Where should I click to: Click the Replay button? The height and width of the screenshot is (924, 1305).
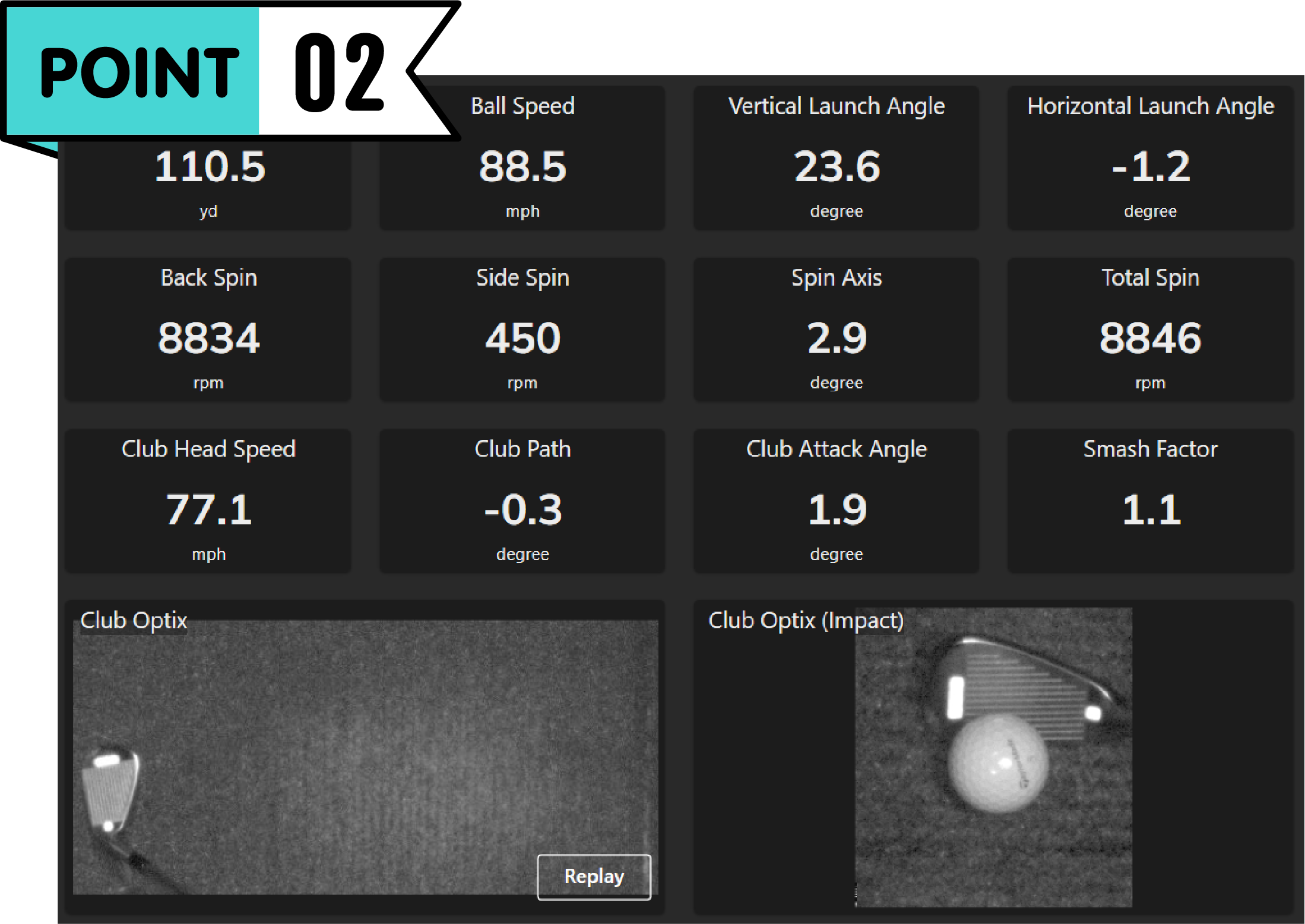[x=593, y=876]
